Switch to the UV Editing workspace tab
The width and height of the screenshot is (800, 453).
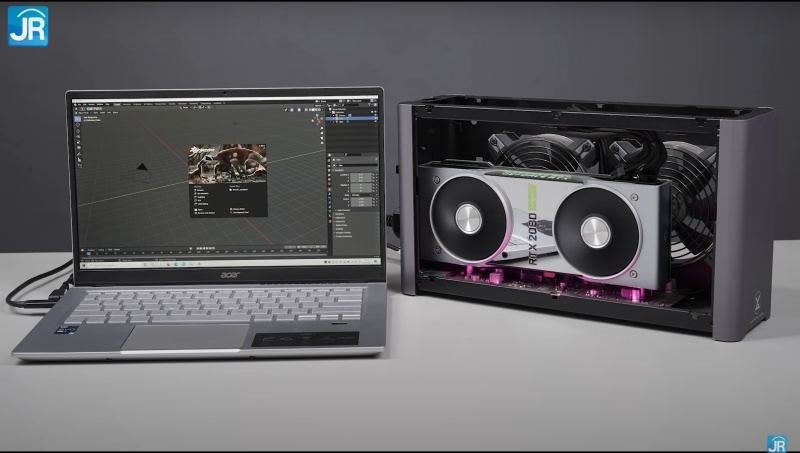(x=148, y=105)
